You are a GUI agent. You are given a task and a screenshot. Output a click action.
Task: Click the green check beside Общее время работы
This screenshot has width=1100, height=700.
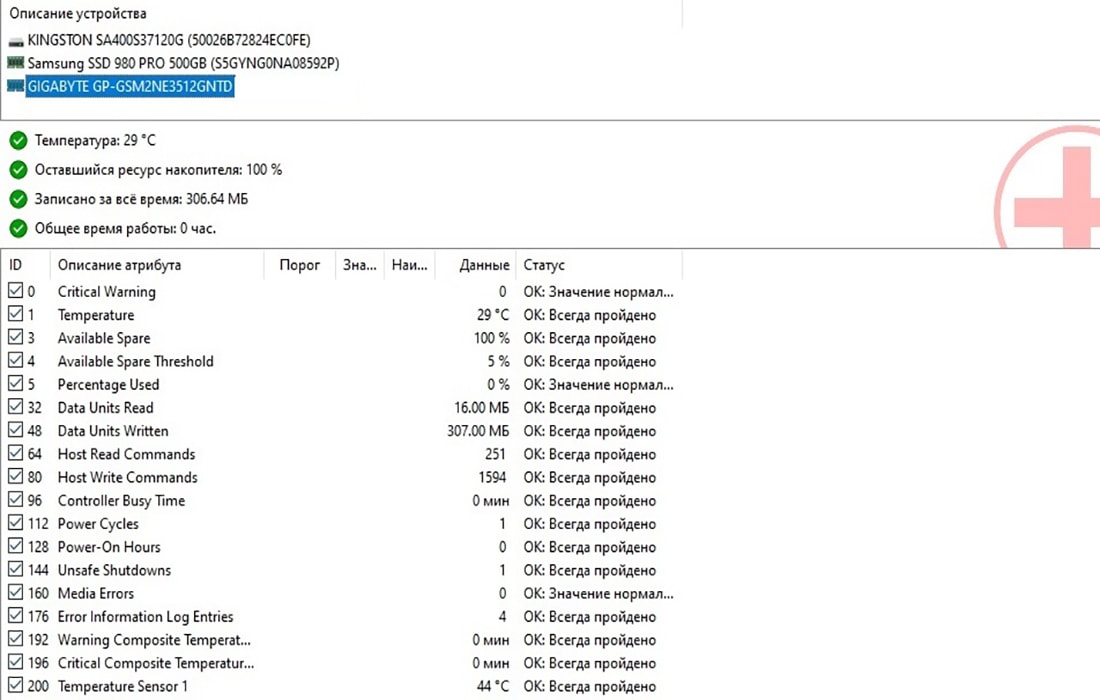pos(18,229)
